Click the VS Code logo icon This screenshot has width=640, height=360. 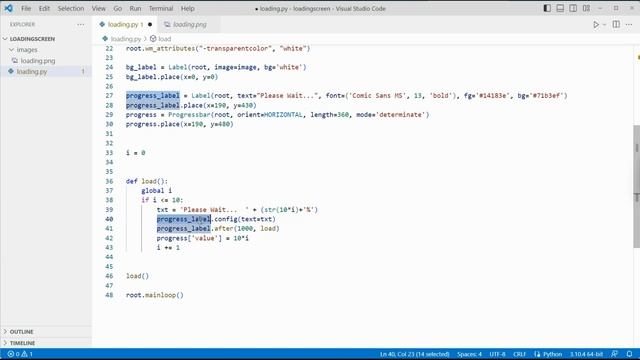pos(8,8)
